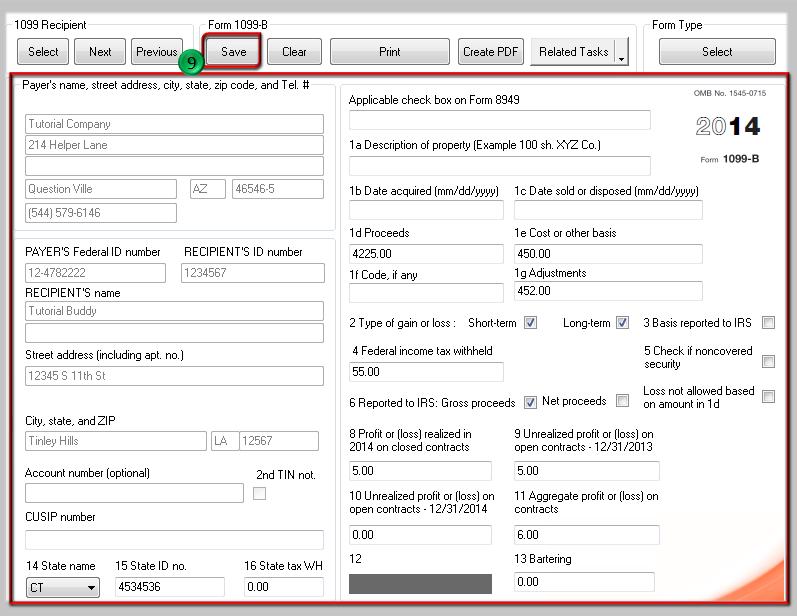Screen dimensions: 797x616
Task: Click box 8 realized profit field
Action: (x=420, y=471)
